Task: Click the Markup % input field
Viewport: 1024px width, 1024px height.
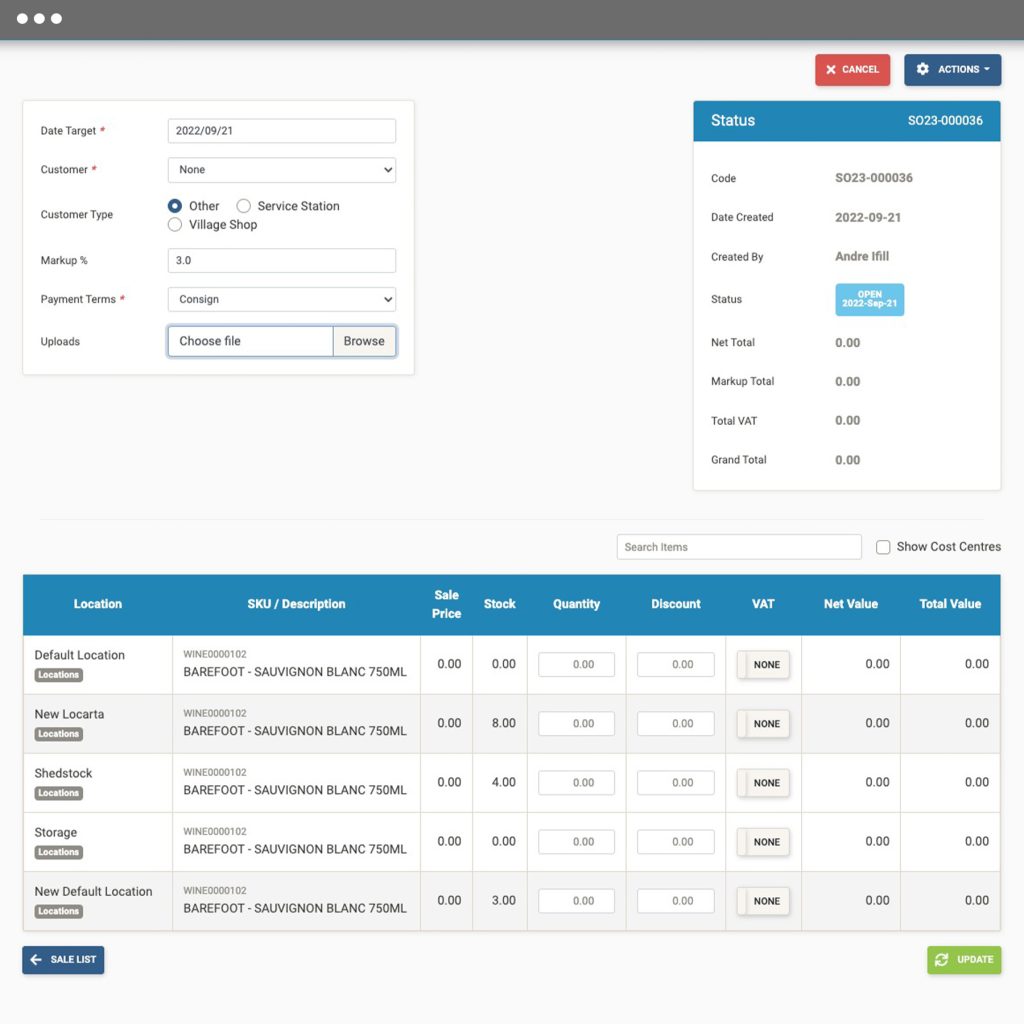Action: point(281,260)
